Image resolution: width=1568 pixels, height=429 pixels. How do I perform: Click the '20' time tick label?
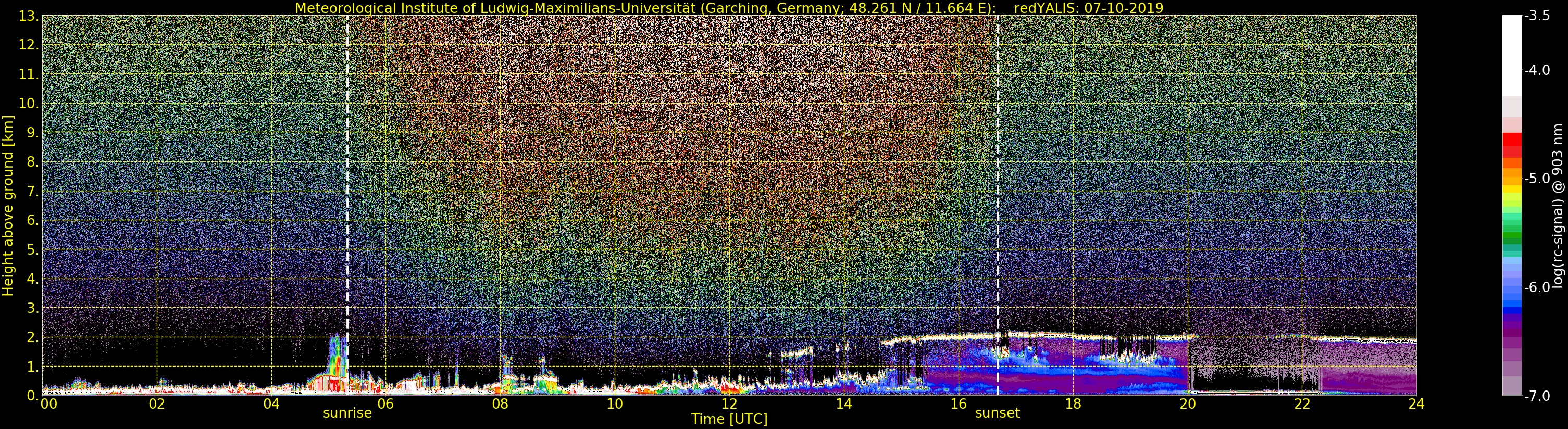[1187, 403]
